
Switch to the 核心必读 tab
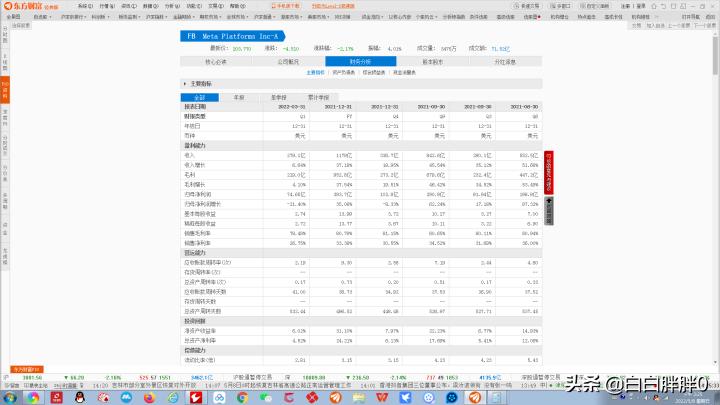[x=216, y=62]
